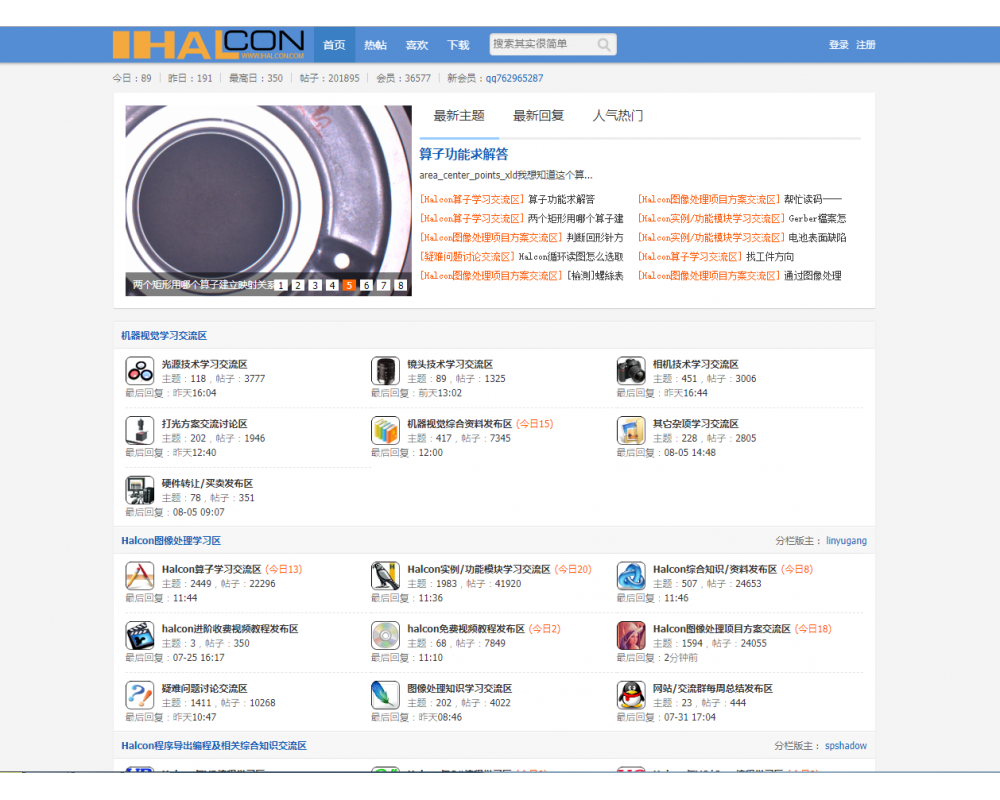
Task: Switch to 最新主题 tab
Action: [x=459, y=115]
